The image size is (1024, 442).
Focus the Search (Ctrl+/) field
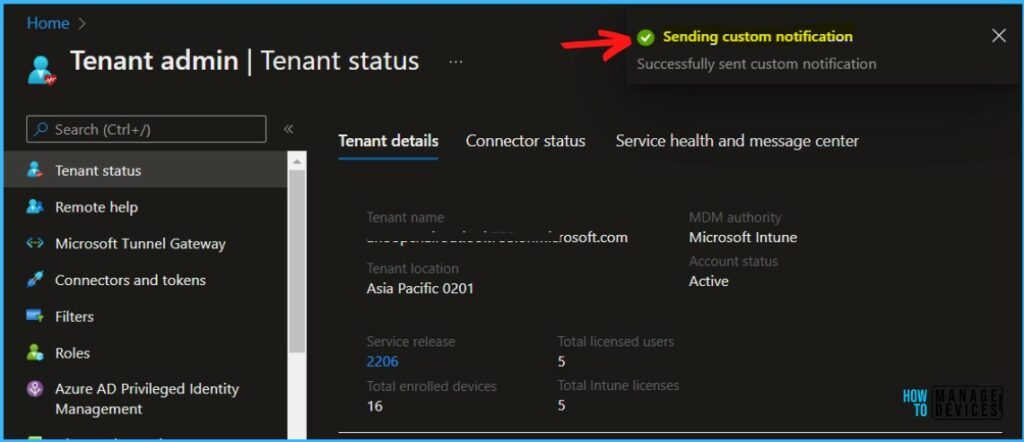click(146, 129)
